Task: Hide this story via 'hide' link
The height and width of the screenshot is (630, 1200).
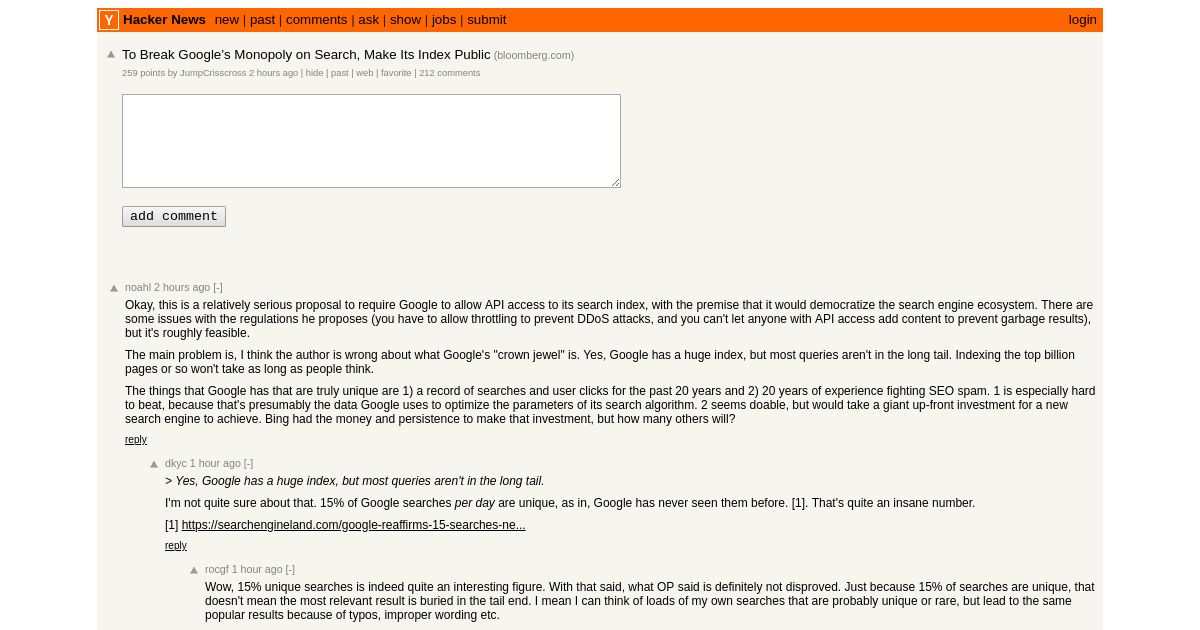Action: (x=314, y=73)
